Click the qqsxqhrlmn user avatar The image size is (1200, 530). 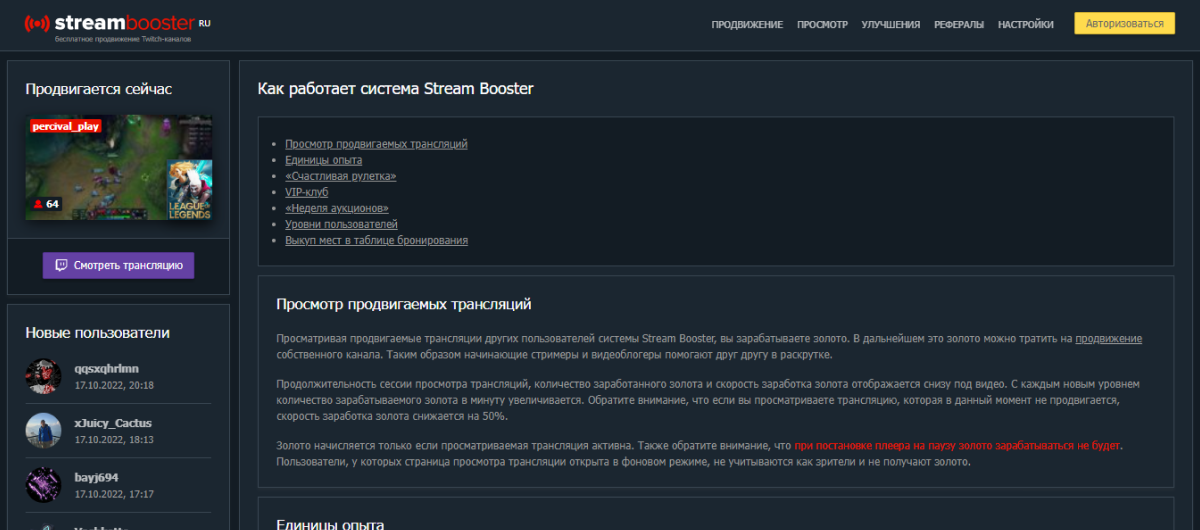[x=44, y=375]
